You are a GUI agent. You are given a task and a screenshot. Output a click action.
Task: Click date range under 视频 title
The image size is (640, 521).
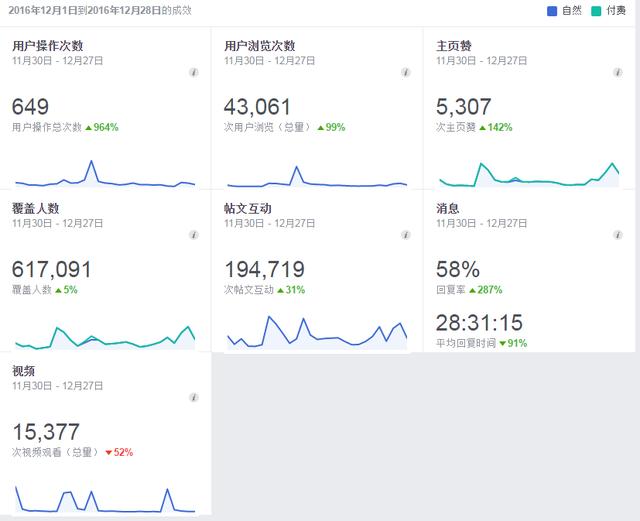point(58,386)
